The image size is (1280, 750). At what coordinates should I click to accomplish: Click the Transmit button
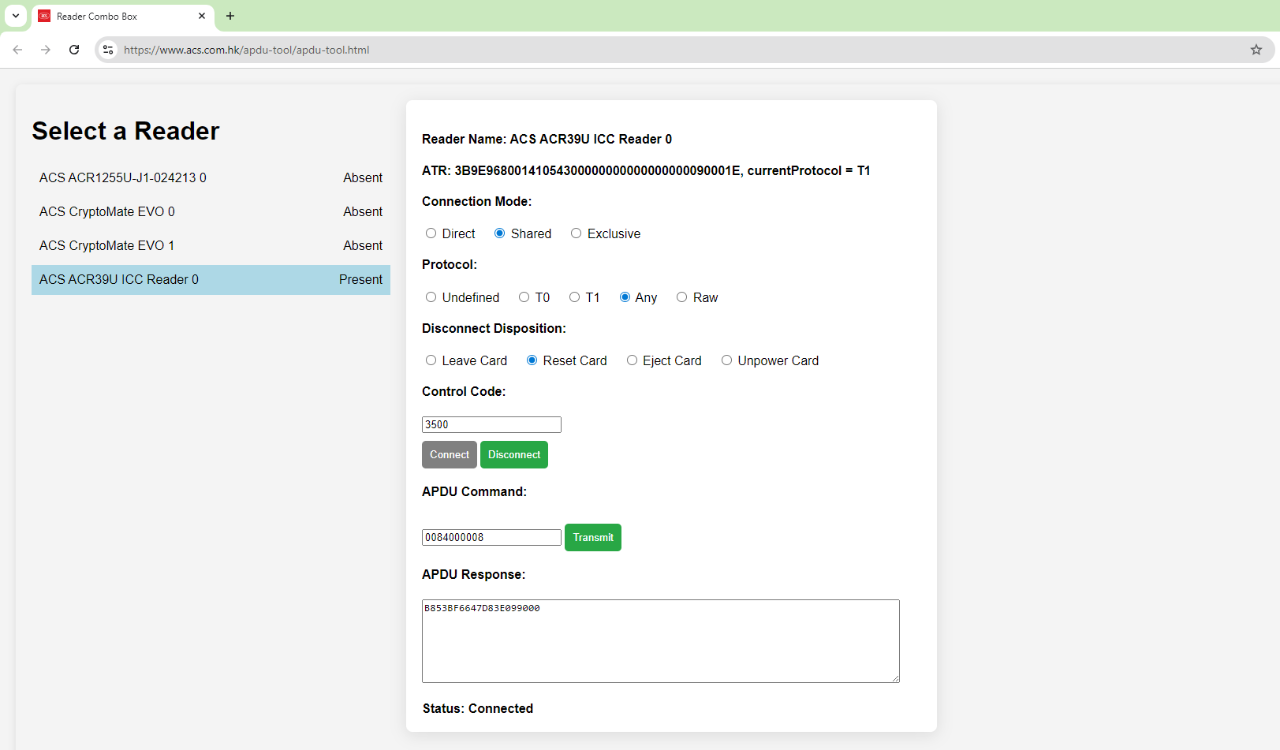(593, 537)
